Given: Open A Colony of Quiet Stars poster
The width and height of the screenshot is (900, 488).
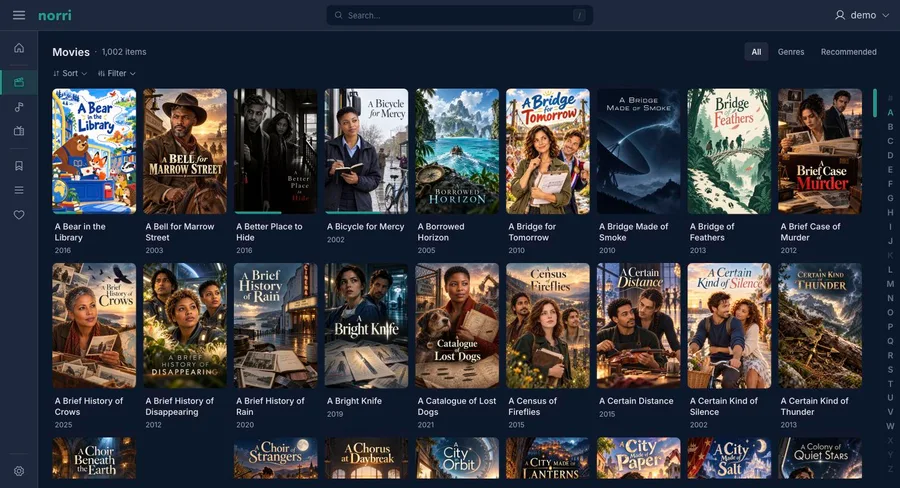Looking at the screenshot, I should click(820, 458).
